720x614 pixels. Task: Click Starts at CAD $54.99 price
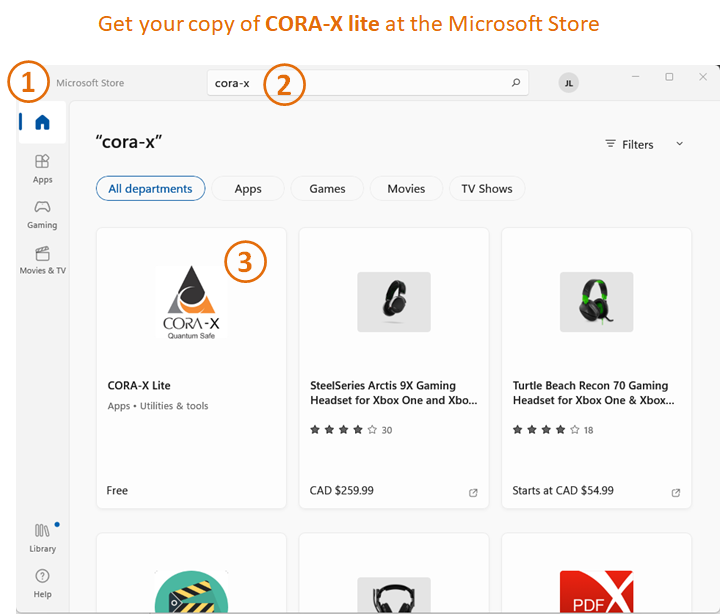coord(563,490)
